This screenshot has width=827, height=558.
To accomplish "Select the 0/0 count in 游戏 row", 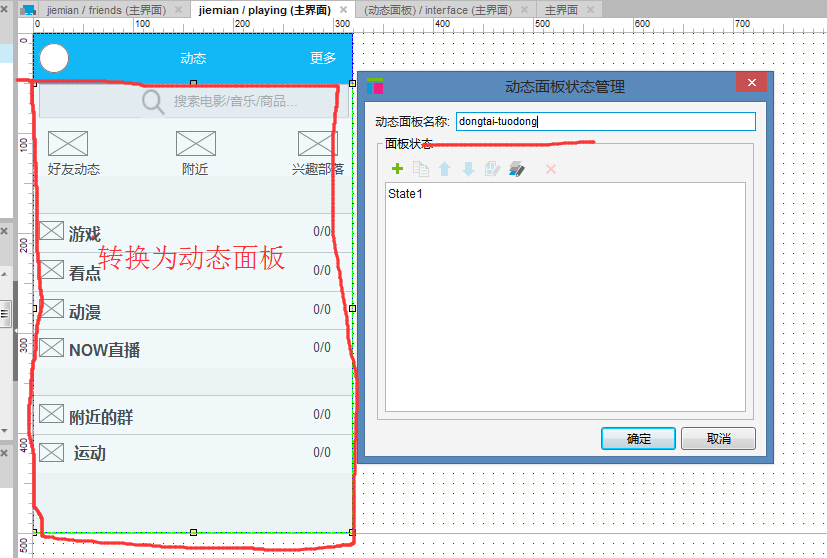I will click(322, 232).
